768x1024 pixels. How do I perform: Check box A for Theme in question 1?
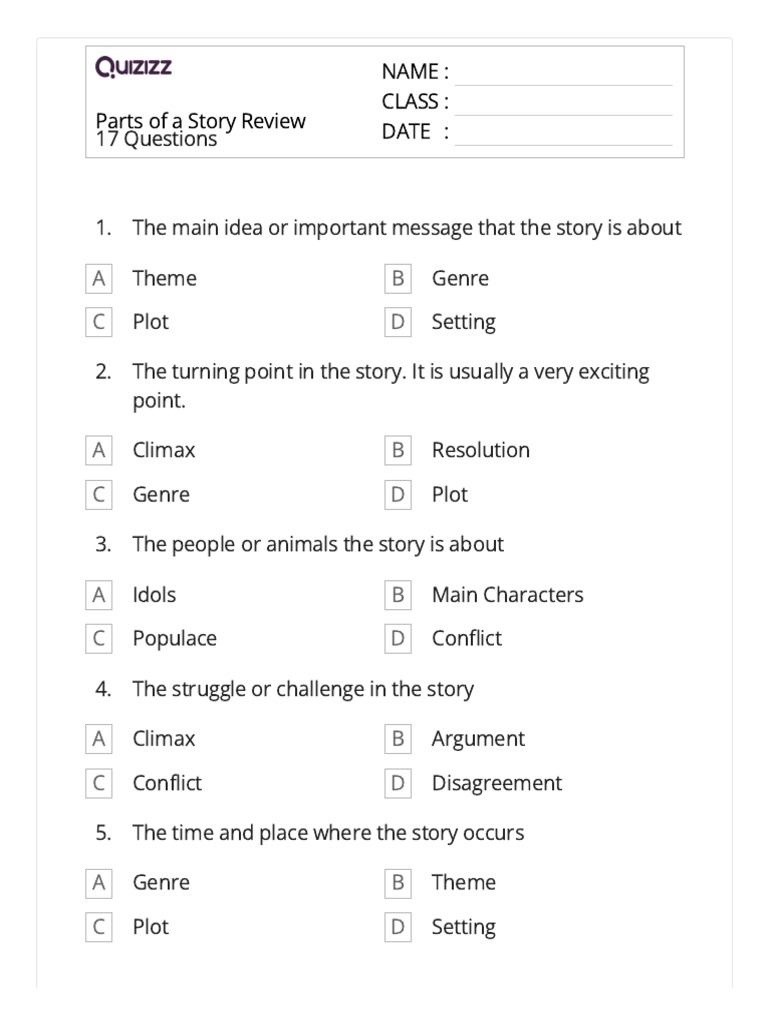click(98, 278)
